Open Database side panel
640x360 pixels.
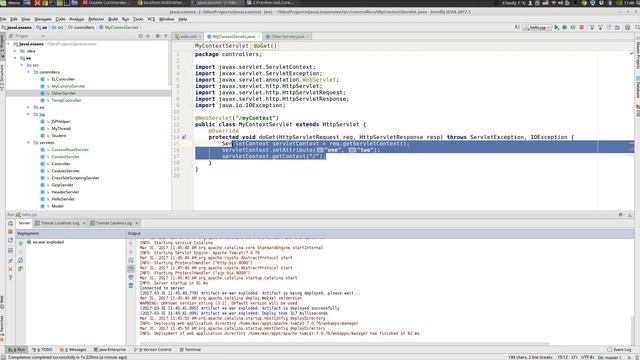(637, 88)
